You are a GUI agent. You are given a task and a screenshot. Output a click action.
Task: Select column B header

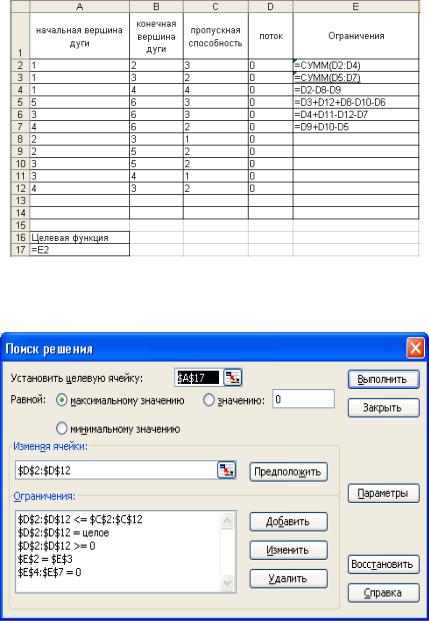point(156,7)
